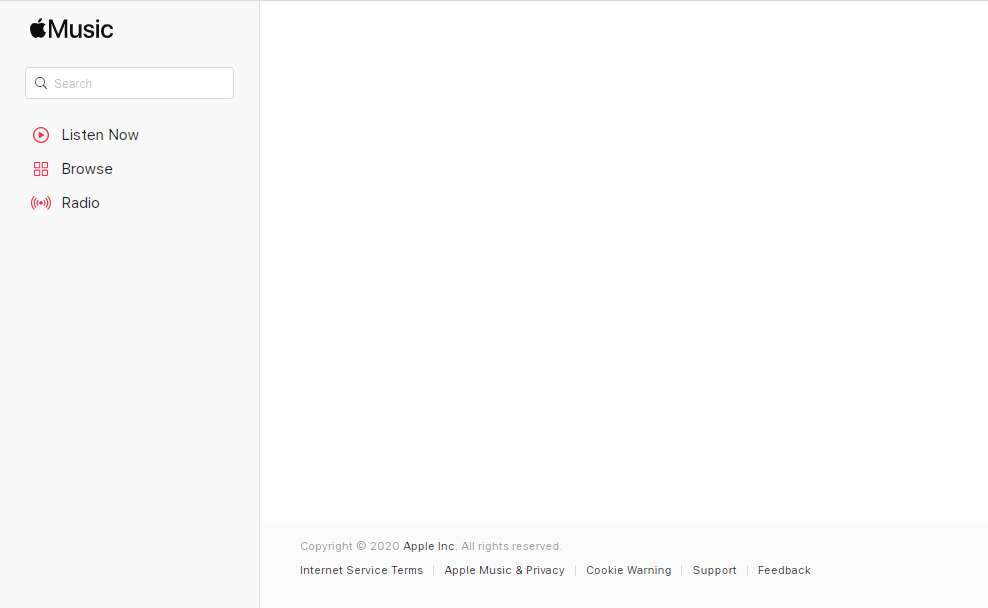
Task: Open the Listen Now section
Action: pyautogui.click(x=100, y=135)
